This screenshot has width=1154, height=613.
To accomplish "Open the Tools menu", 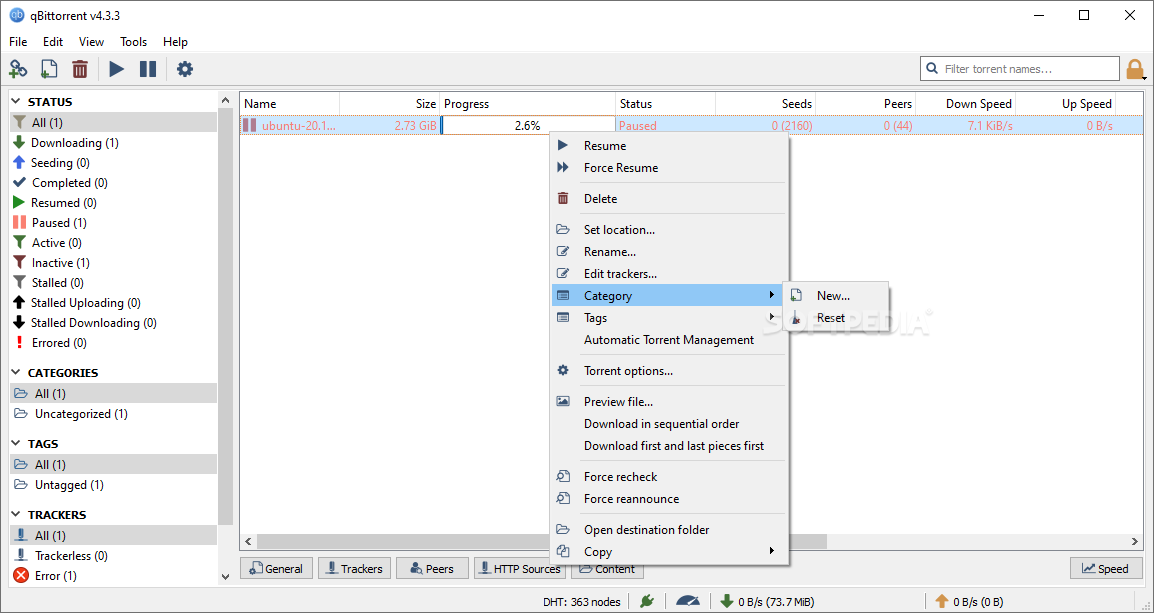I will click(133, 42).
